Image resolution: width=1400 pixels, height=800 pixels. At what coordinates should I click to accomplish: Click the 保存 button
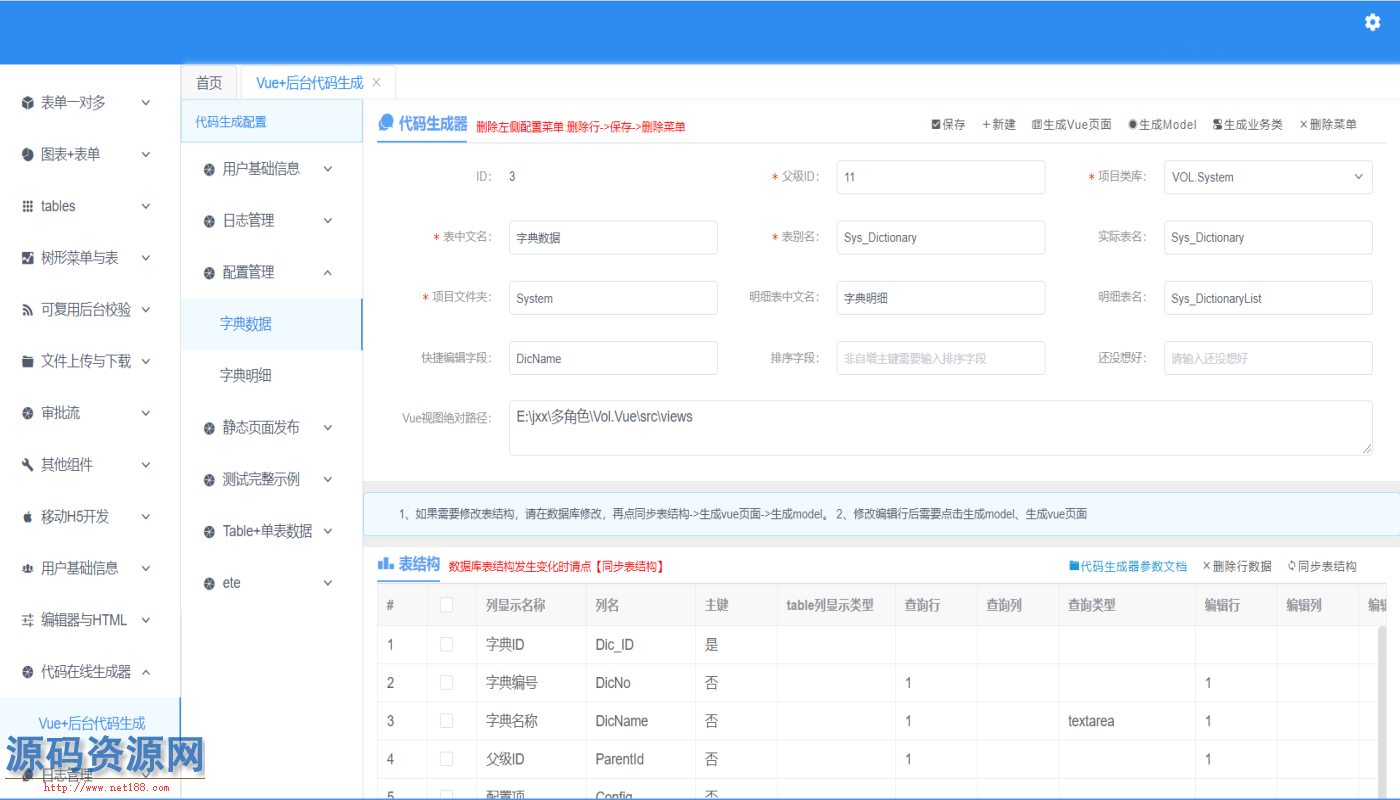click(x=948, y=125)
